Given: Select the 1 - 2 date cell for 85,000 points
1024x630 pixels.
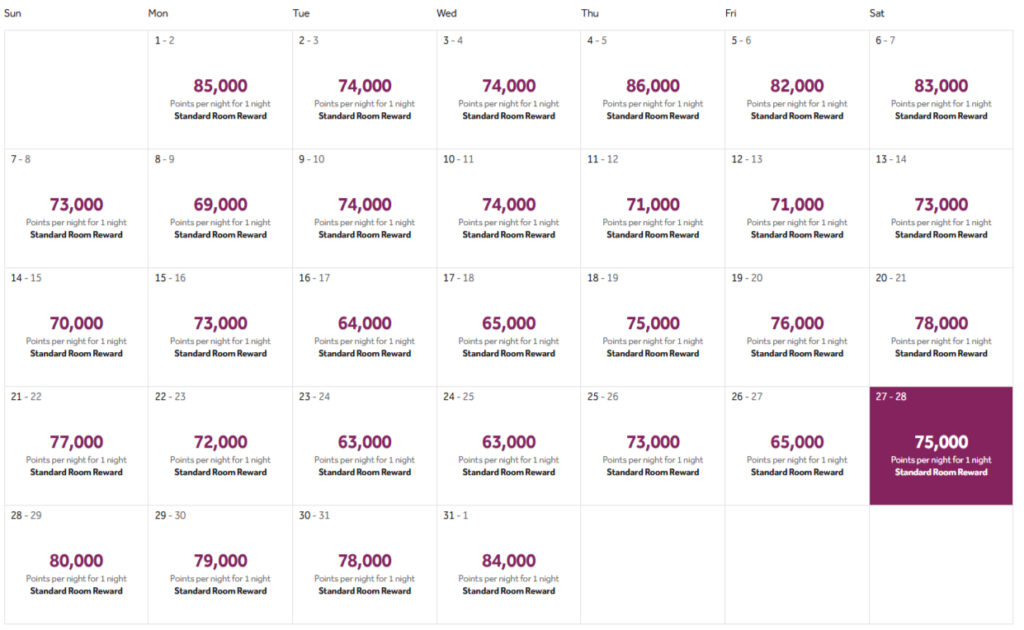Looking at the screenshot, I should (x=220, y=90).
